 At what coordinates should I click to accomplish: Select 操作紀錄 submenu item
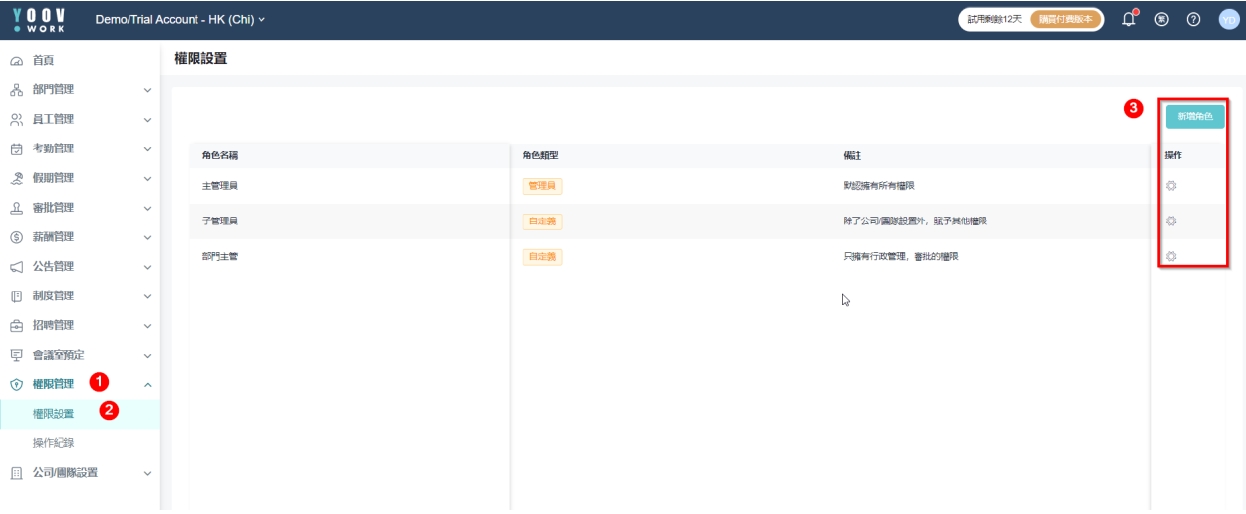click(x=53, y=443)
